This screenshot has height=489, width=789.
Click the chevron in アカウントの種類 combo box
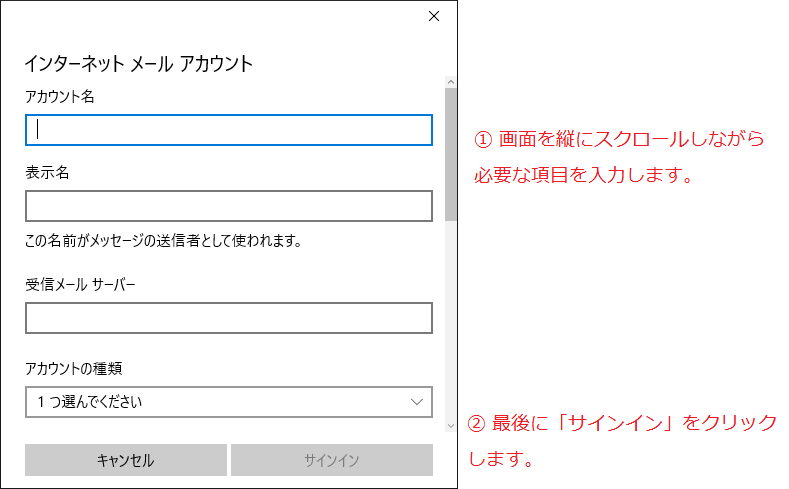point(417,402)
